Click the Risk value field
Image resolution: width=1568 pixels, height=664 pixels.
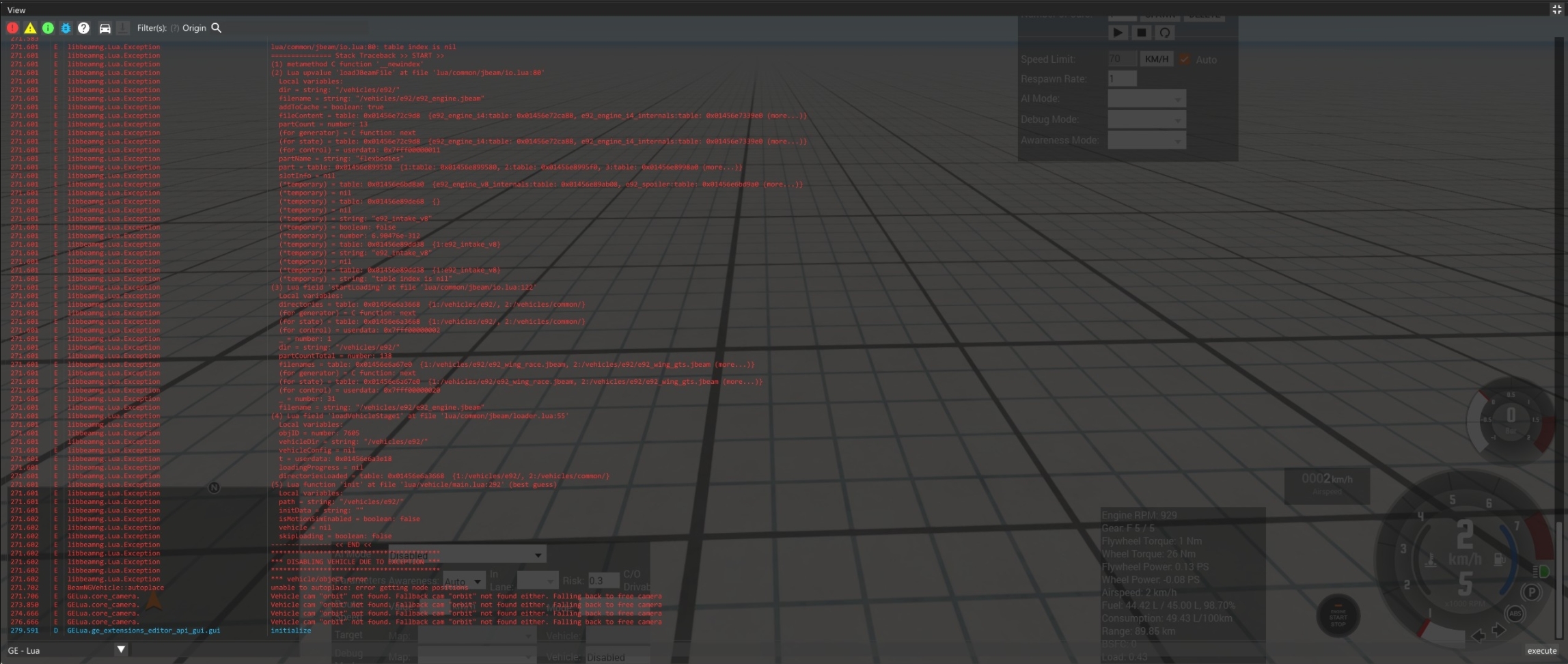pos(603,581)
